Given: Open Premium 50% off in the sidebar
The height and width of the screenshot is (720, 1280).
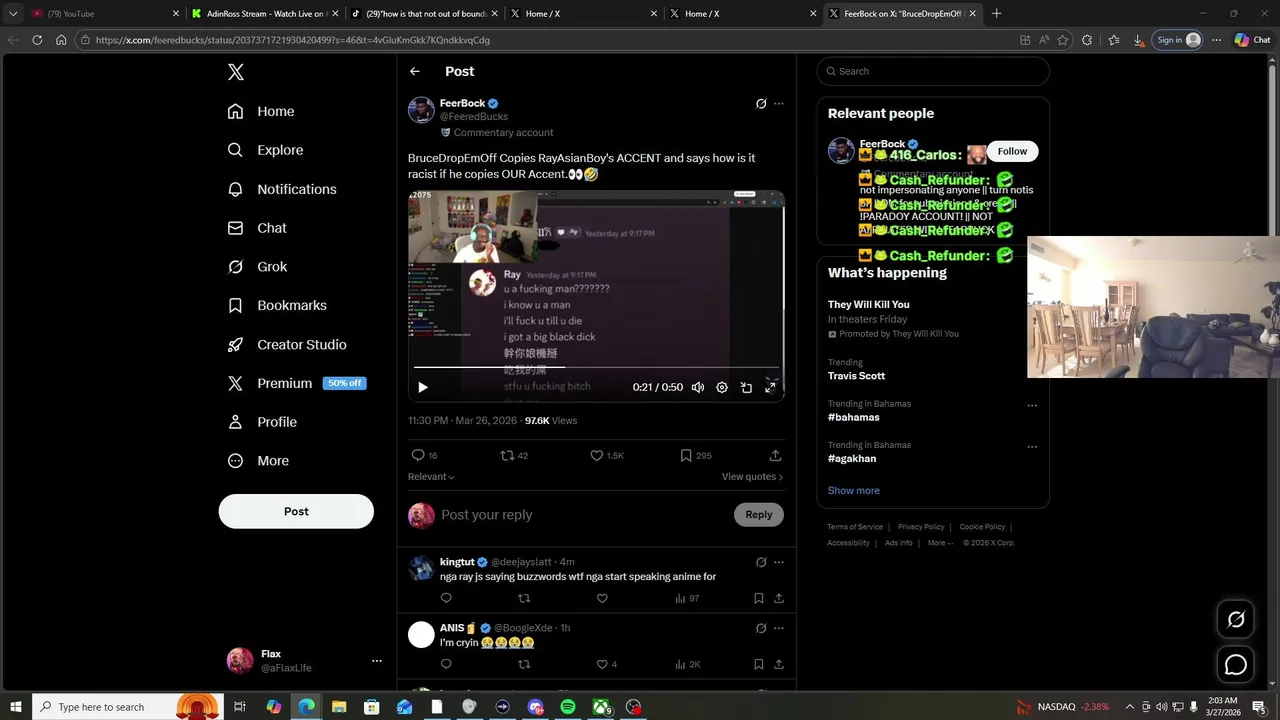Looking at the screenshot, I should (x=296, y=383).
